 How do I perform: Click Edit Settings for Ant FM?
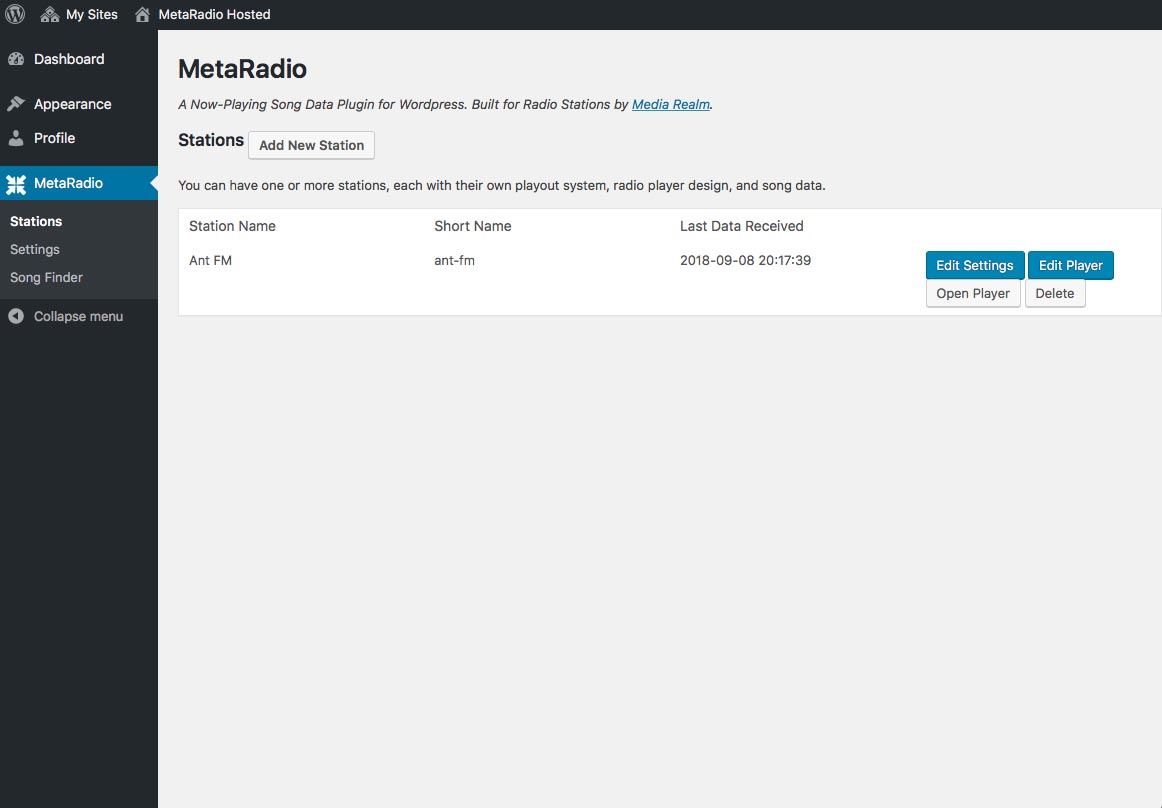tap(975, 265)
